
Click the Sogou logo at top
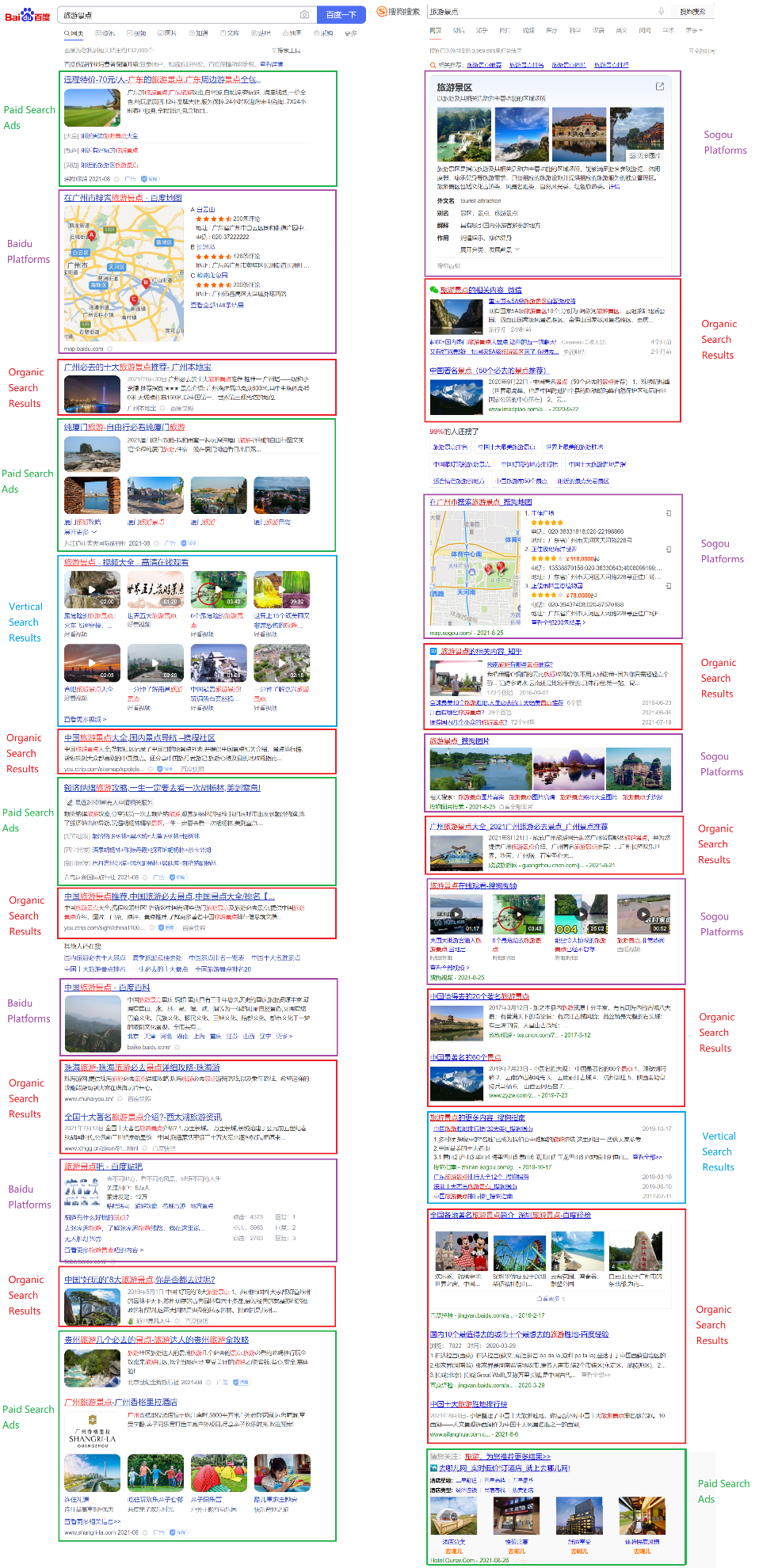399,11
